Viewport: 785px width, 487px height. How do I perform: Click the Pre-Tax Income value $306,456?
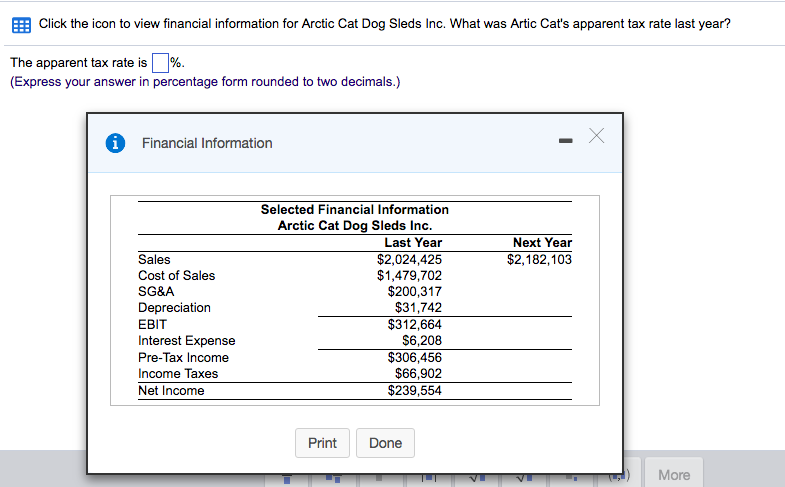click(414, 357)
